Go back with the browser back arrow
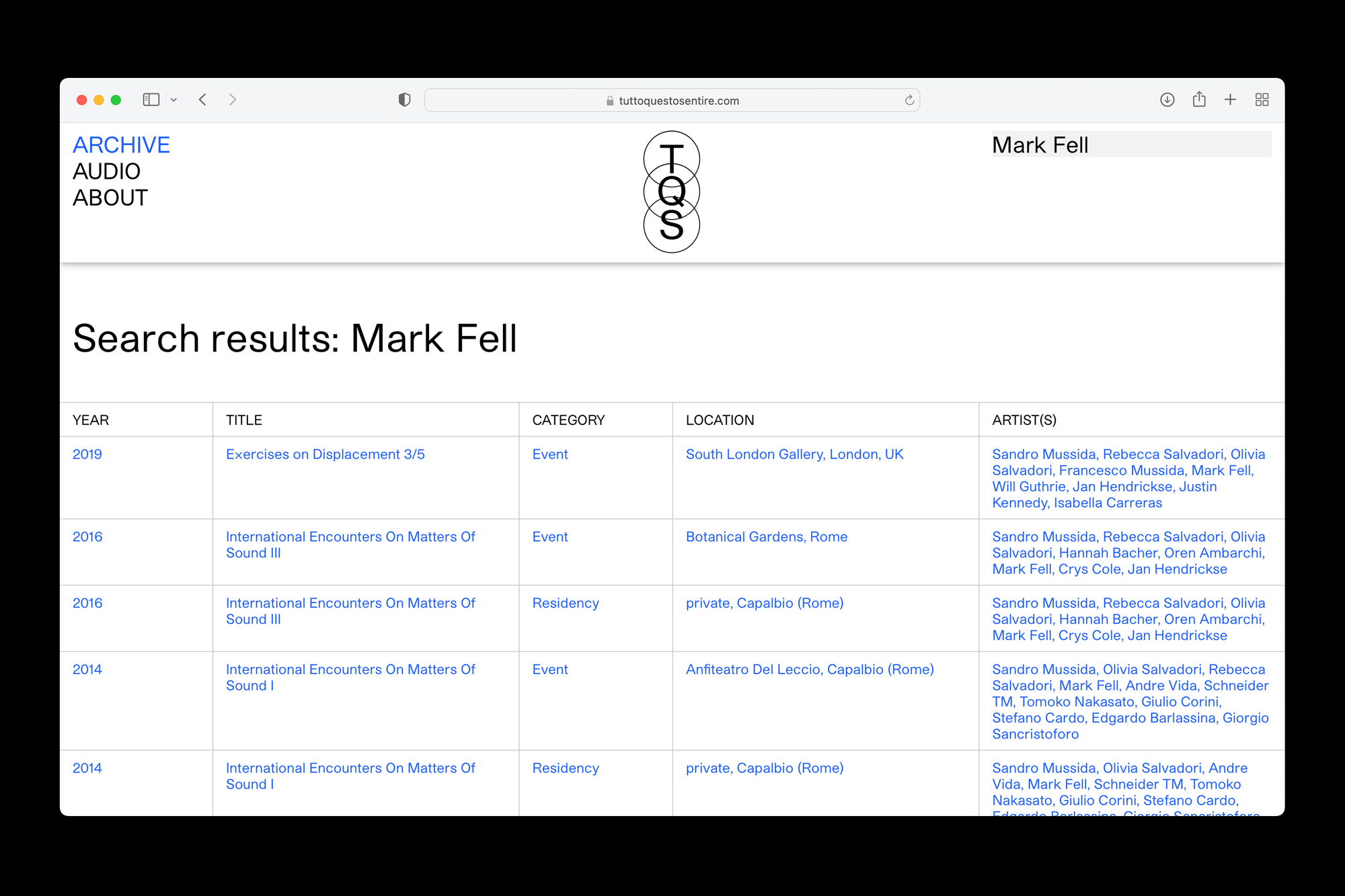The height and width of the screenshot is (896, 1345). [x=202, y=99]
